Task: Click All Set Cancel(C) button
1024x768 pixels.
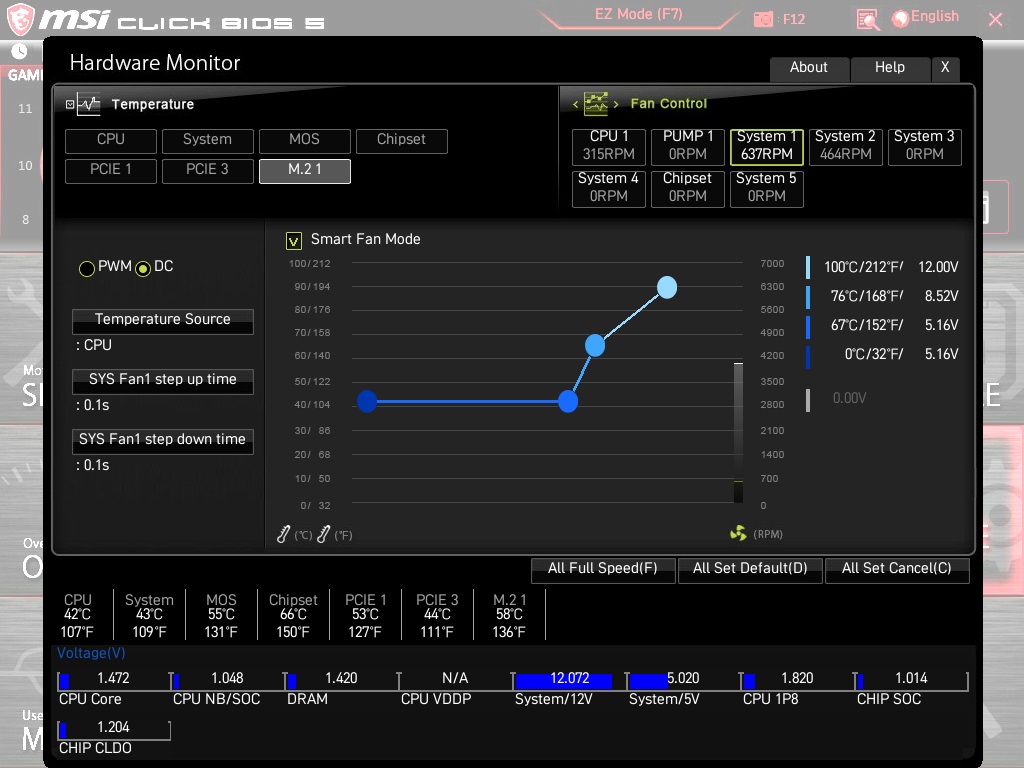Action: pyautogui.click(x=897, y=569)
